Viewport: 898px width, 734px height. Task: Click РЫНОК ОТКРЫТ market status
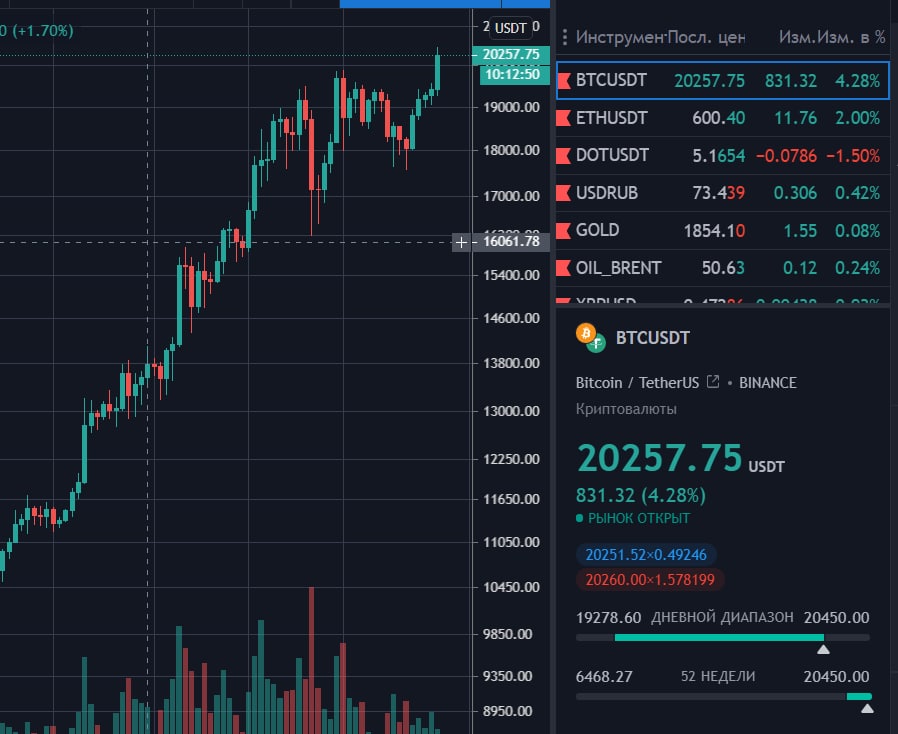click(633, 518)
